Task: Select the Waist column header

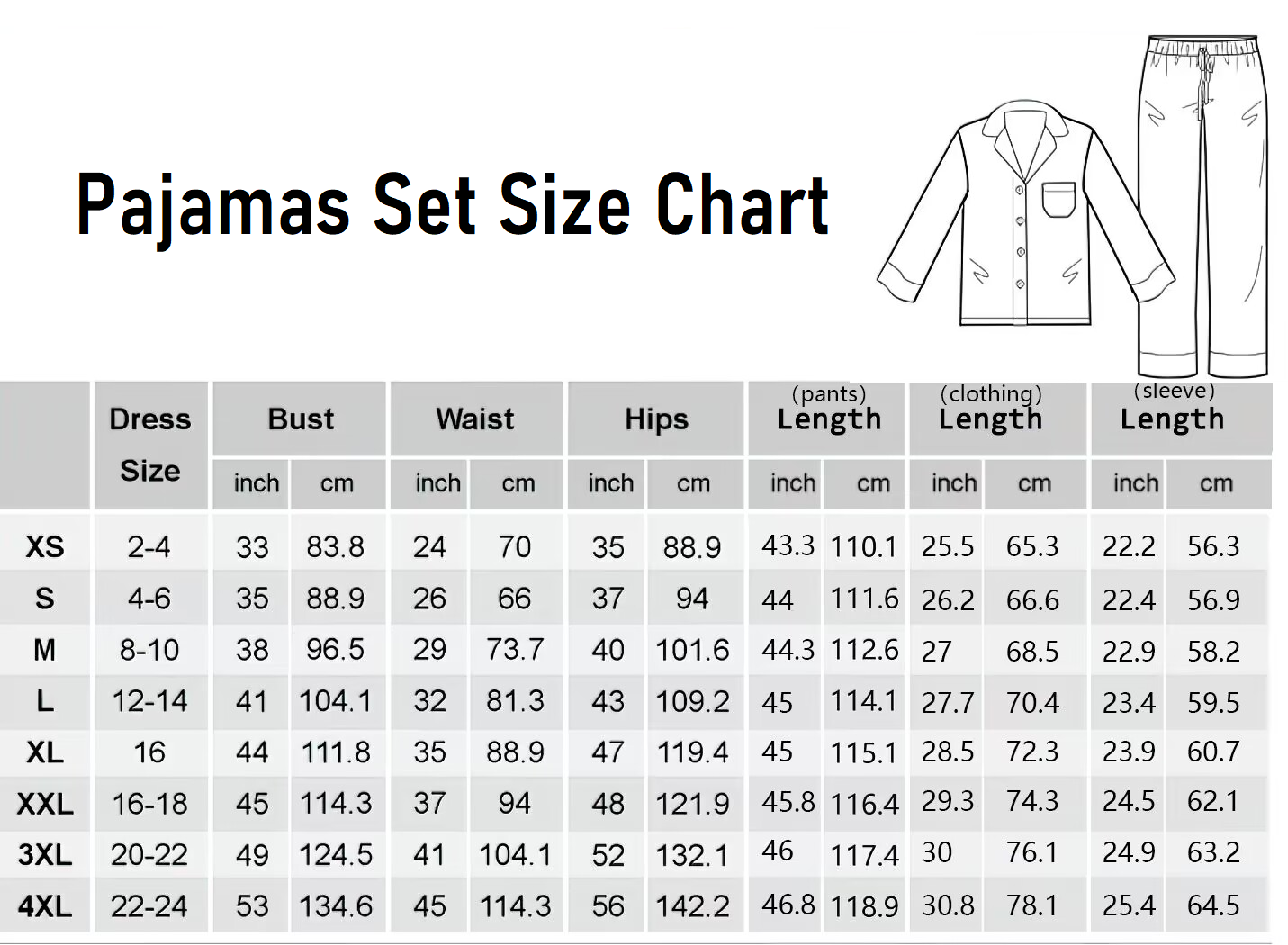Action: click(x=475, y=419)
